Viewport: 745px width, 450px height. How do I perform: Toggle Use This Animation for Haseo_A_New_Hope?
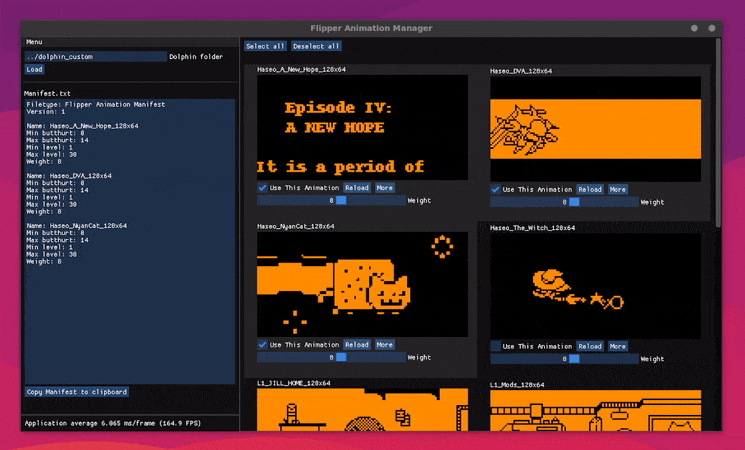pyautogui.click(x=262, y=188)
